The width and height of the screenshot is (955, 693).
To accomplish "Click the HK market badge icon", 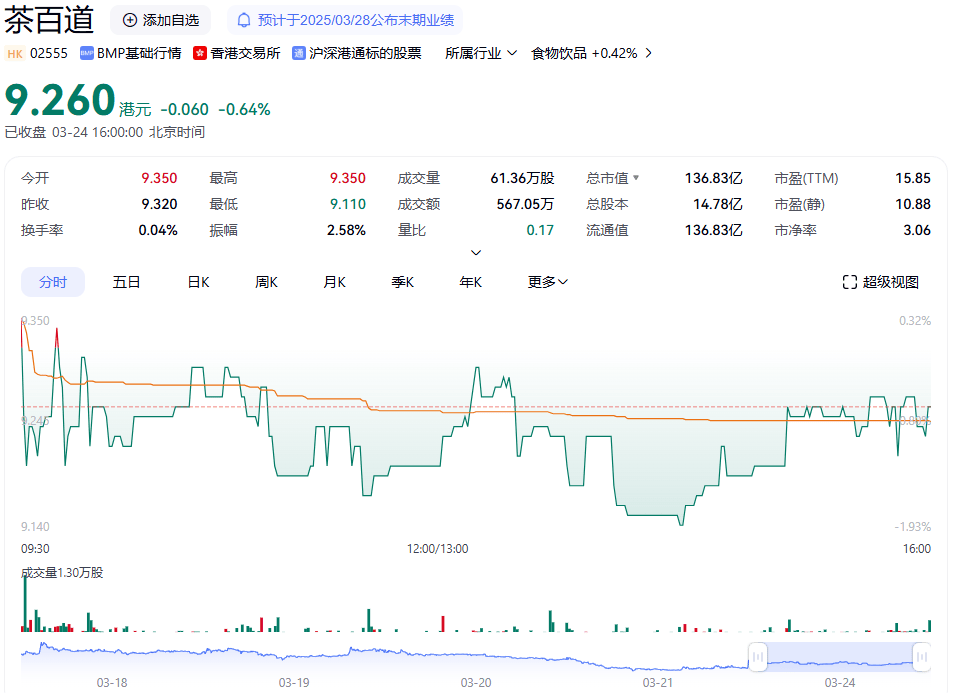I will (x=15, y=54).
